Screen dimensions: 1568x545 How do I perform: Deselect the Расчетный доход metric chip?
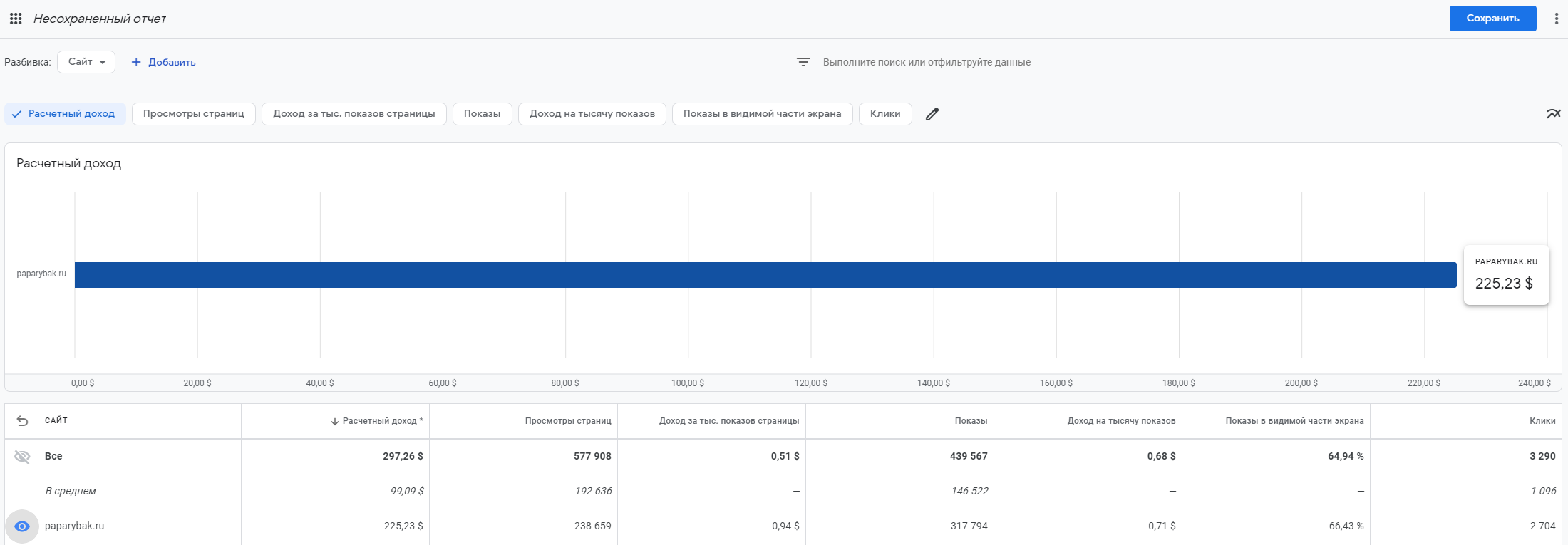[65, 114]
